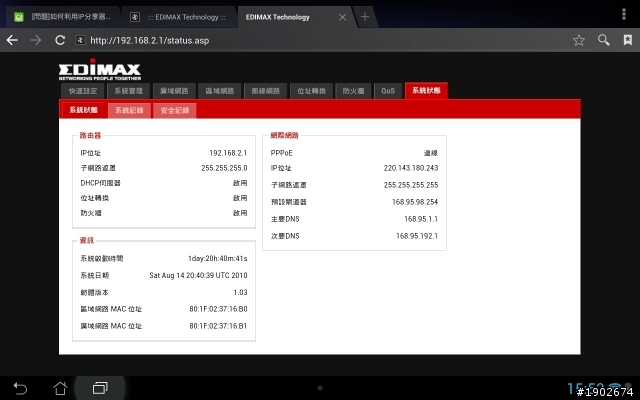Click the 網際網路 panel heading
Viewport: 640px width, 400px height.
point(284,136)
